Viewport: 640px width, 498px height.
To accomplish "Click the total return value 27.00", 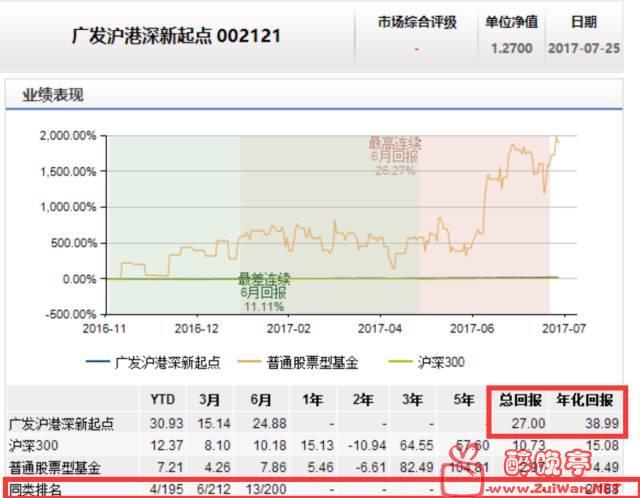I will coord(529,423).
